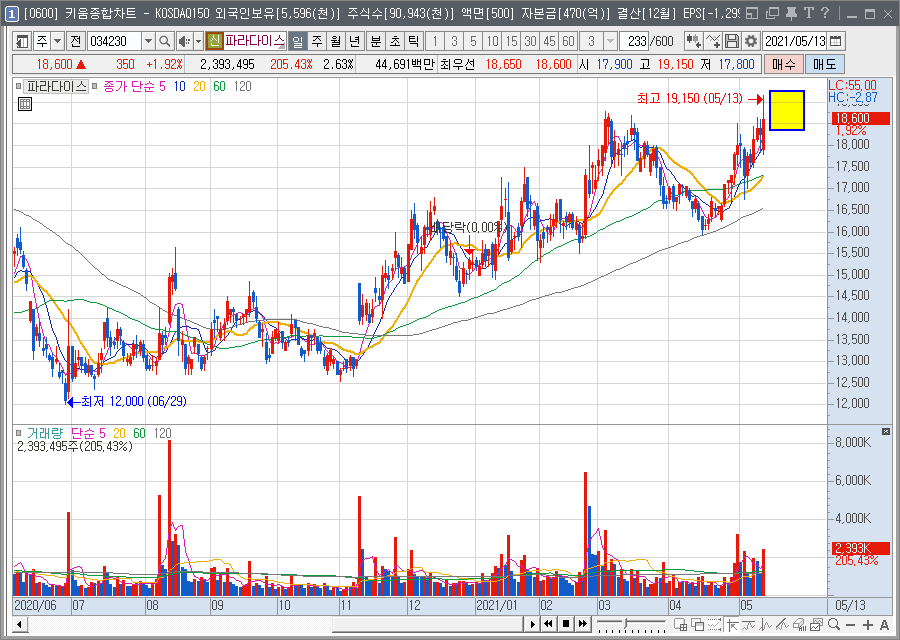The height and width of the screenshot is (640, 900).
Task: Fast-forward the chart replay
Action: point(583,625)
